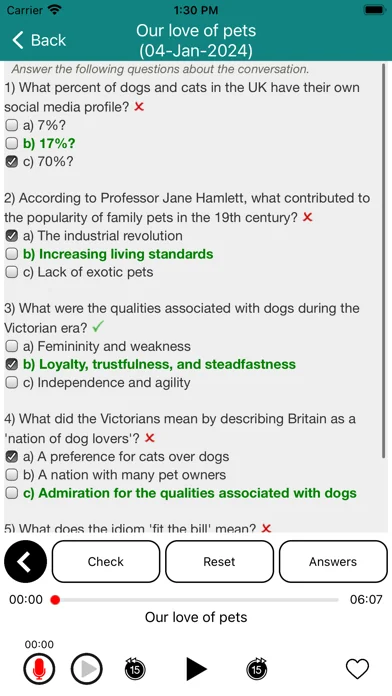Check Admiration for the qualities option
Viewport: 392px width, 696px height.
pos(12,493)
